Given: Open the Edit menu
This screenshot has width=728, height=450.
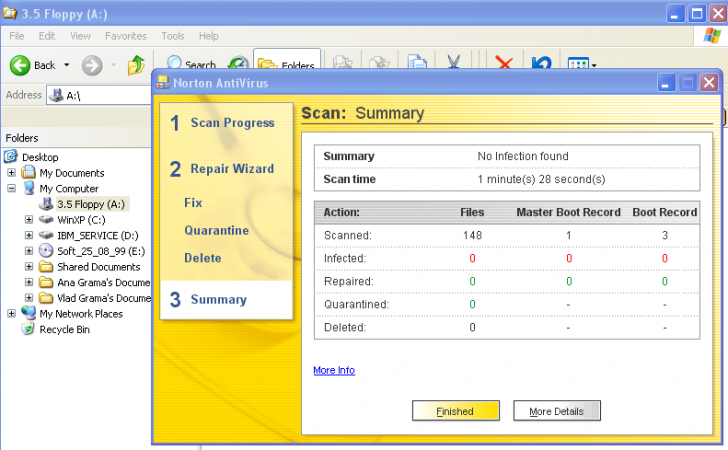Looking at the screenshot, I should 46,36.
